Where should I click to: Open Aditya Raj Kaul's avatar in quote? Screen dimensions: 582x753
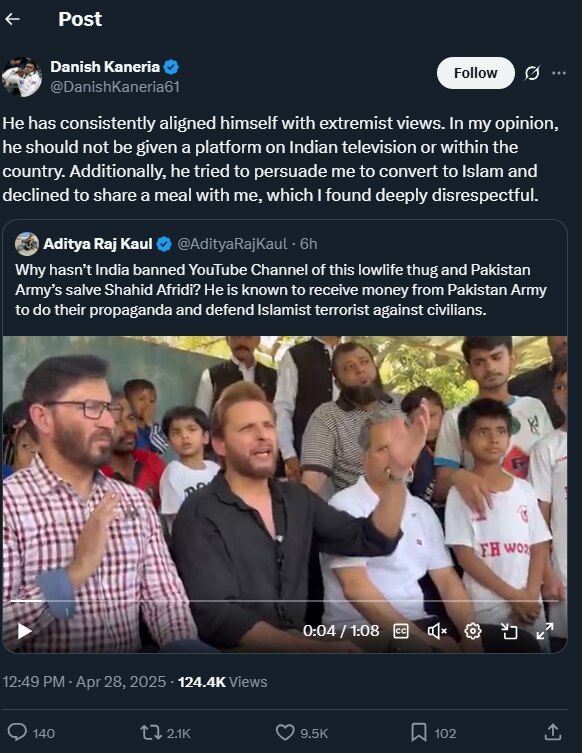pyautogui.click(x=27, y=244)
